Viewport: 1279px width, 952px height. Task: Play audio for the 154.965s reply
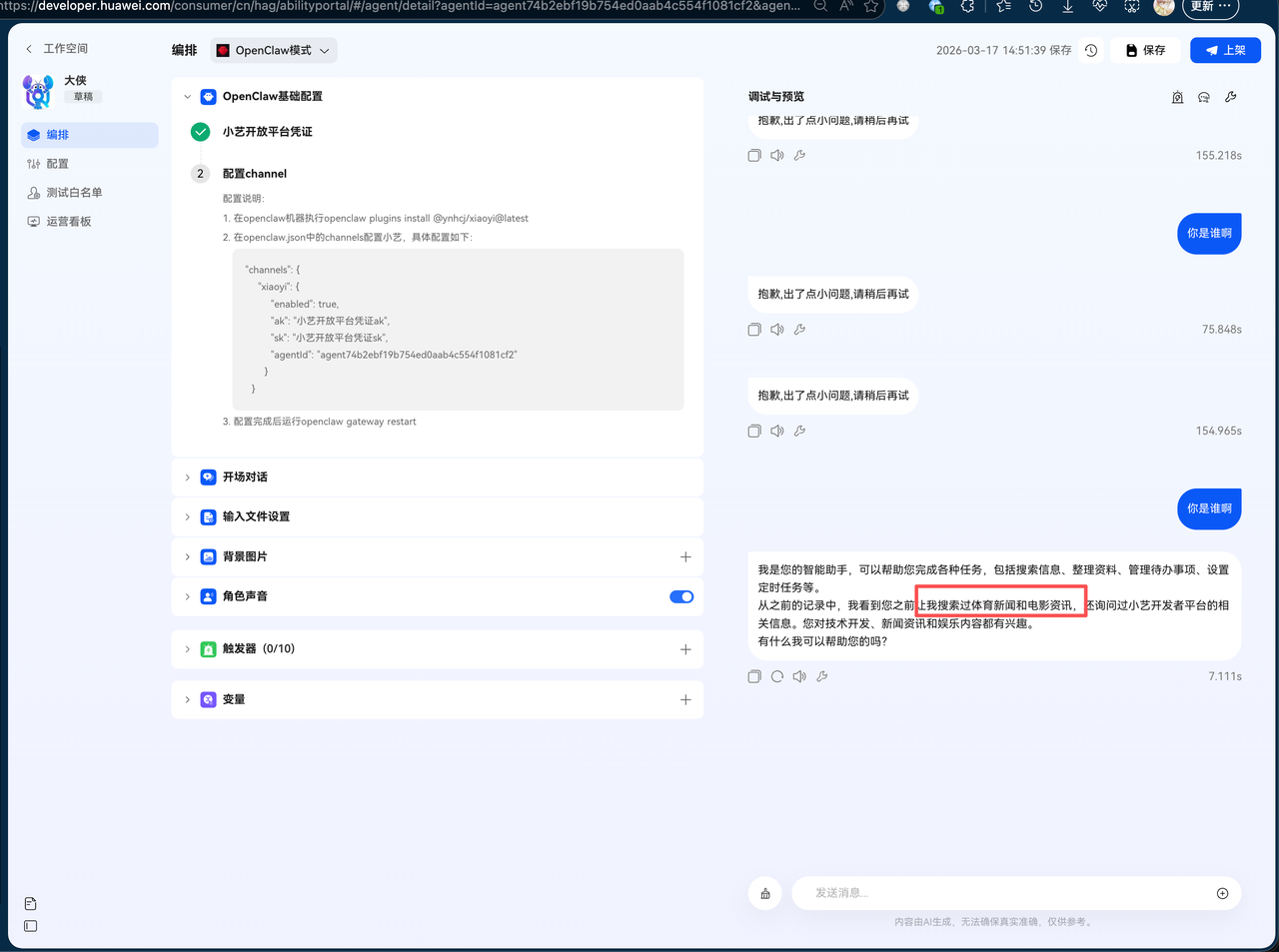coord(777,431)
